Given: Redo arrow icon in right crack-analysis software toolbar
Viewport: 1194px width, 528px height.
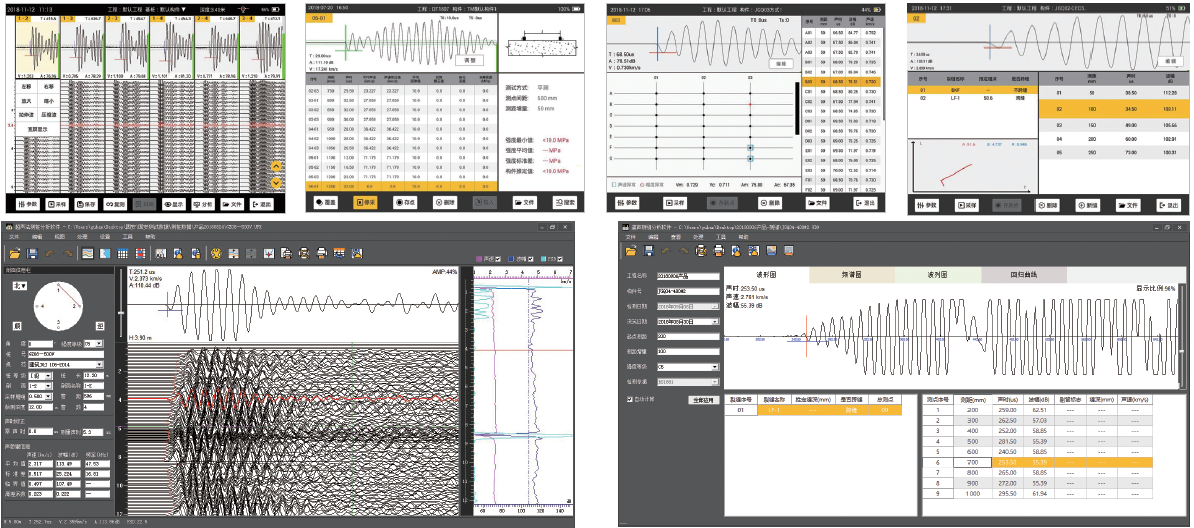Looking at the screenshot, I should pos(682,251).
